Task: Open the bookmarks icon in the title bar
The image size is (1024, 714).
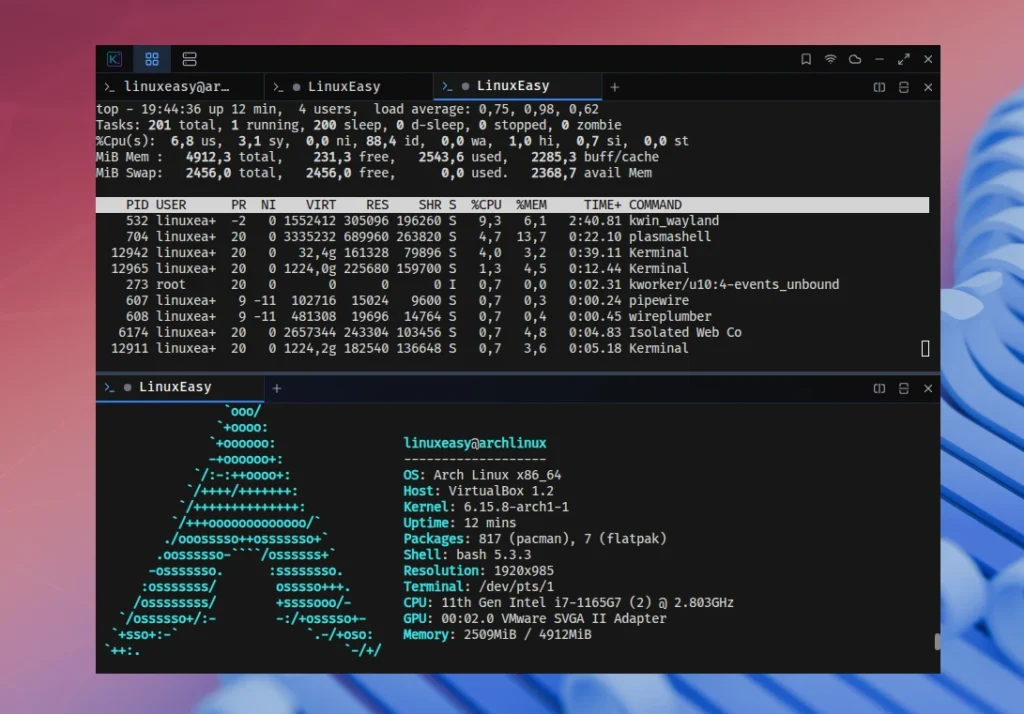Action: coord(806,58)
